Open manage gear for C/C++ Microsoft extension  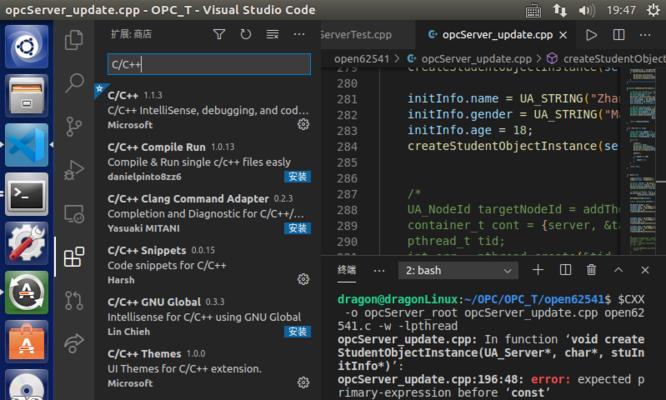pyautogui.click(x=303, y=124)
